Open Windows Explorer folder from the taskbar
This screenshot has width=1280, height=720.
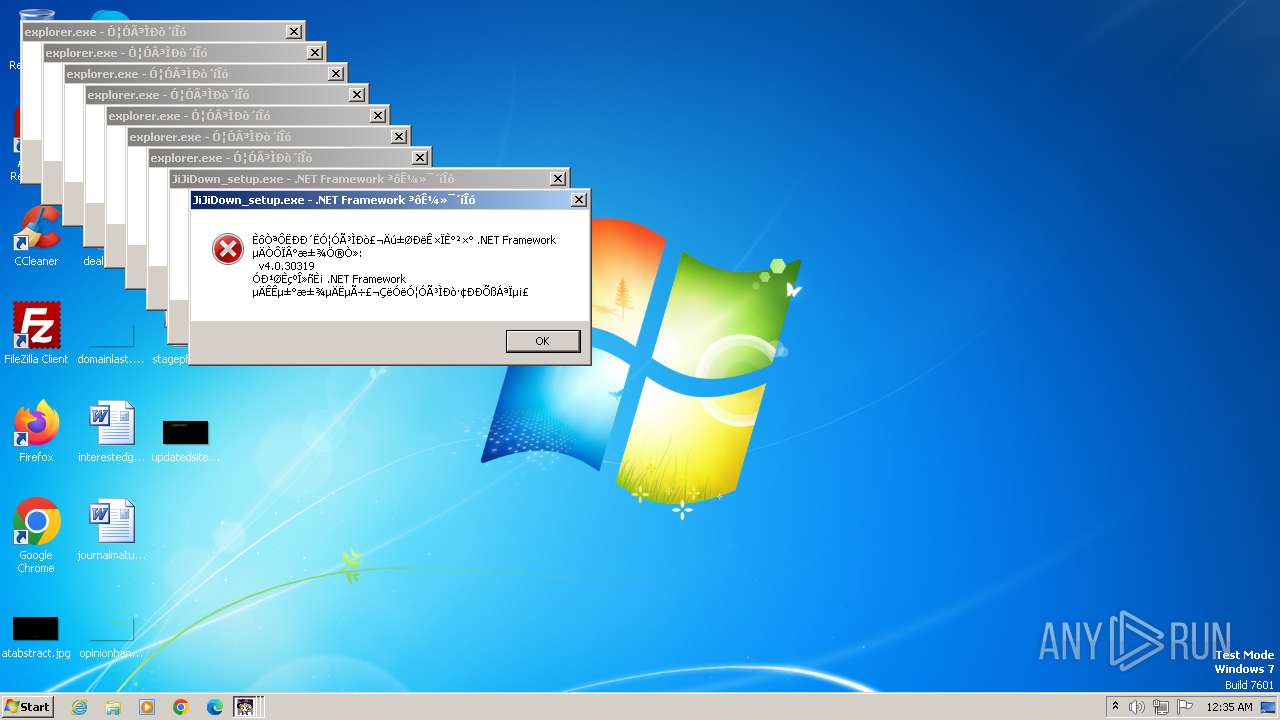[x=113, y=707]
